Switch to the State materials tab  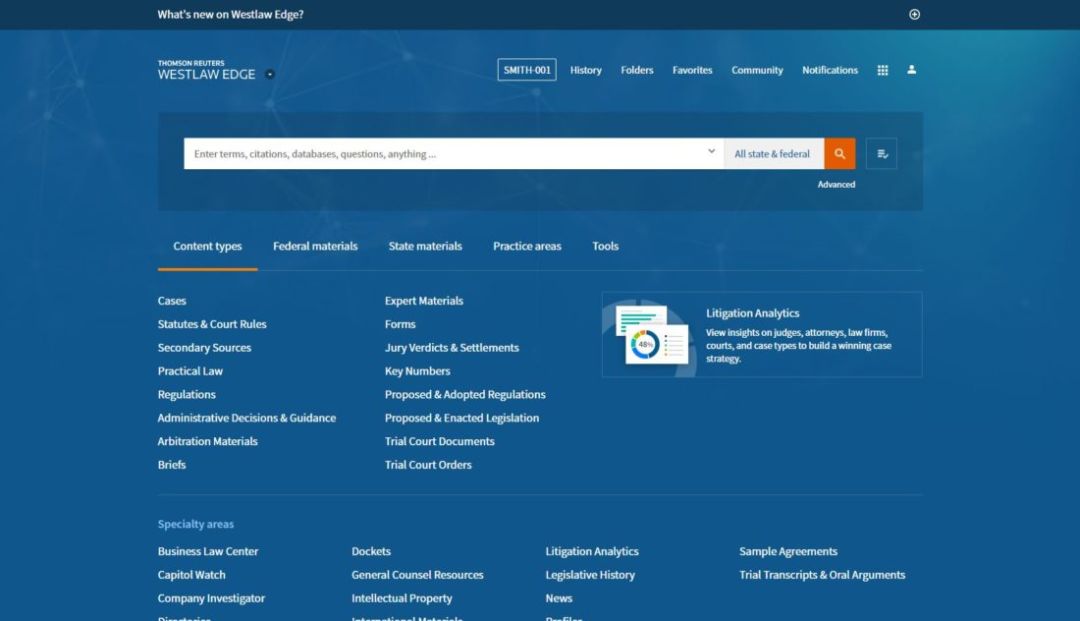425,246
